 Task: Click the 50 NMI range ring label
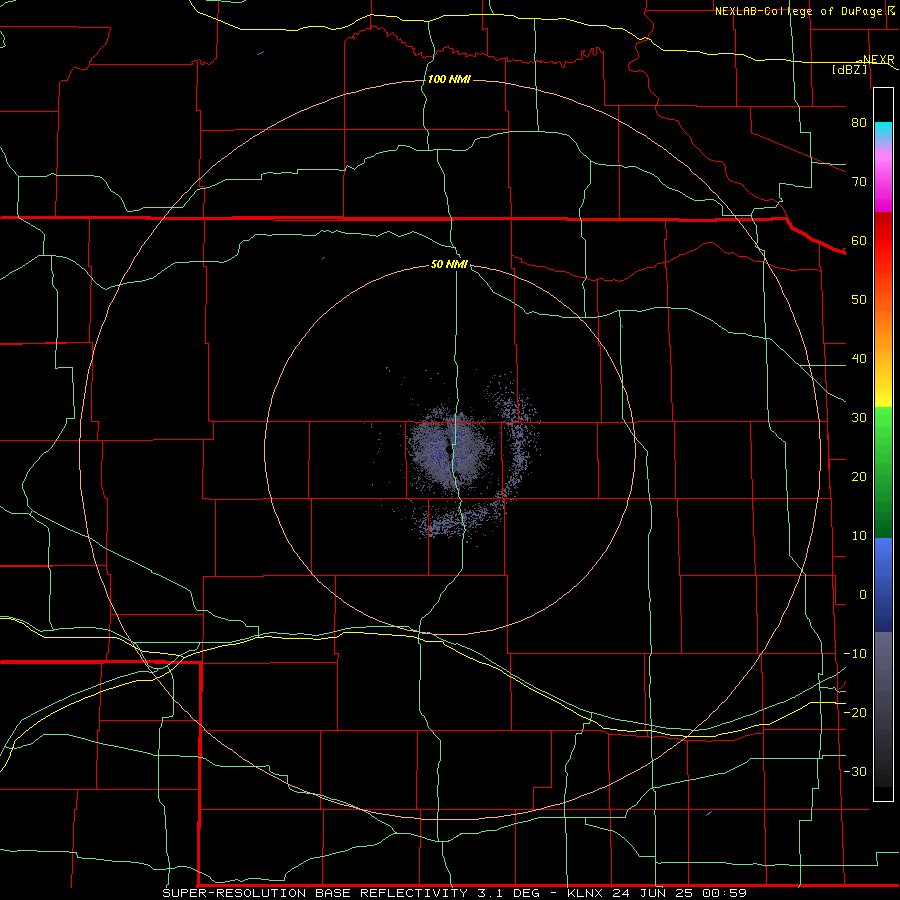[x=449, y=264]
